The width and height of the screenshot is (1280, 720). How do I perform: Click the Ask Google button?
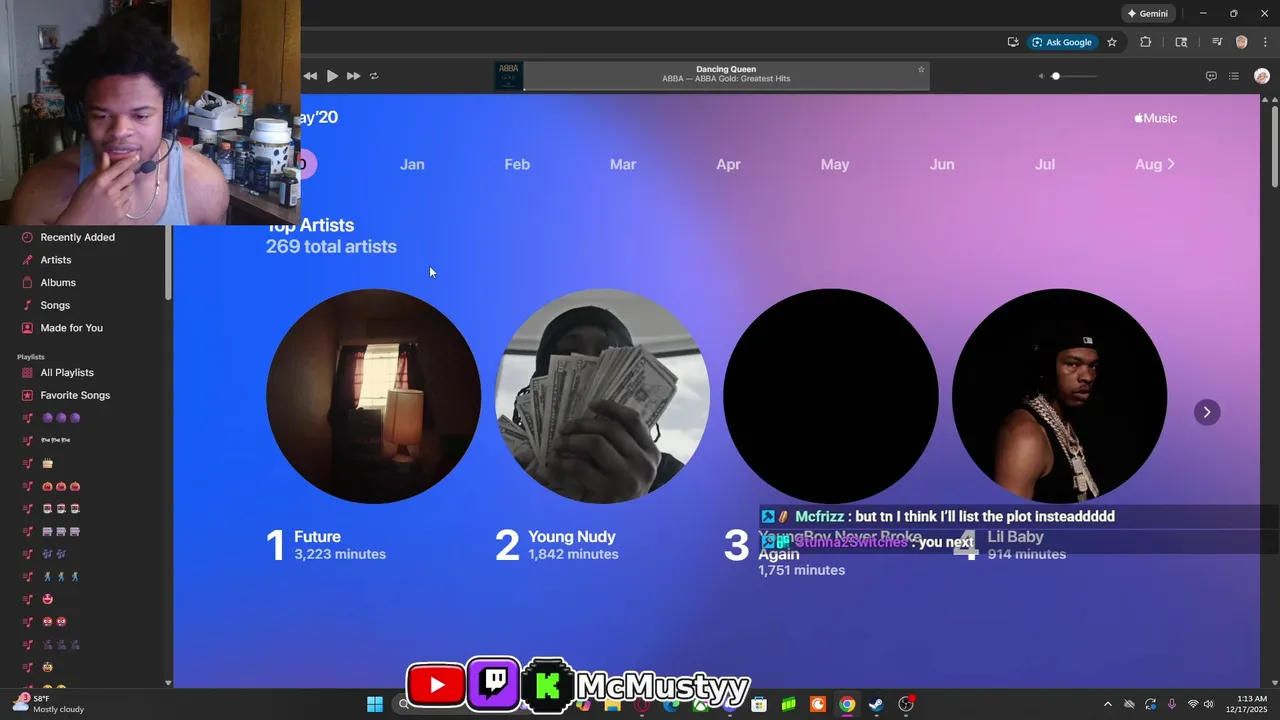coord(1062,42)
